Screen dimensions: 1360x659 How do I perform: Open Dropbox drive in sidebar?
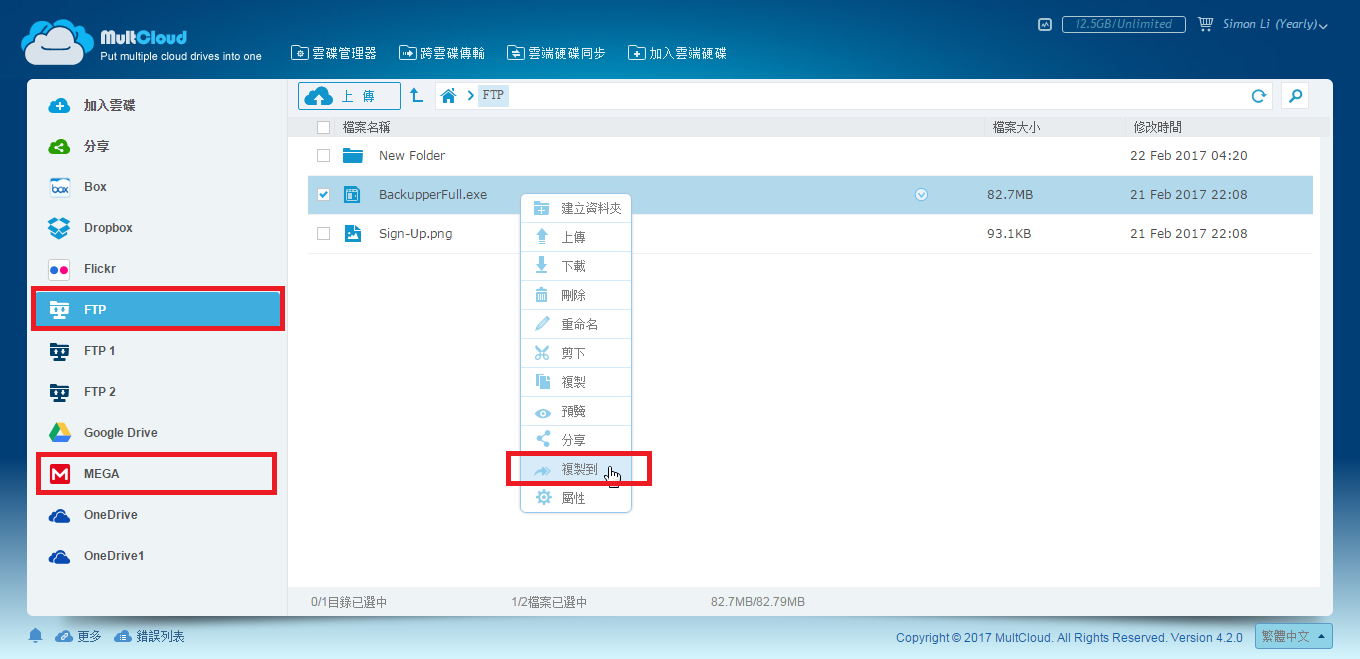click(x=108, y=228)
